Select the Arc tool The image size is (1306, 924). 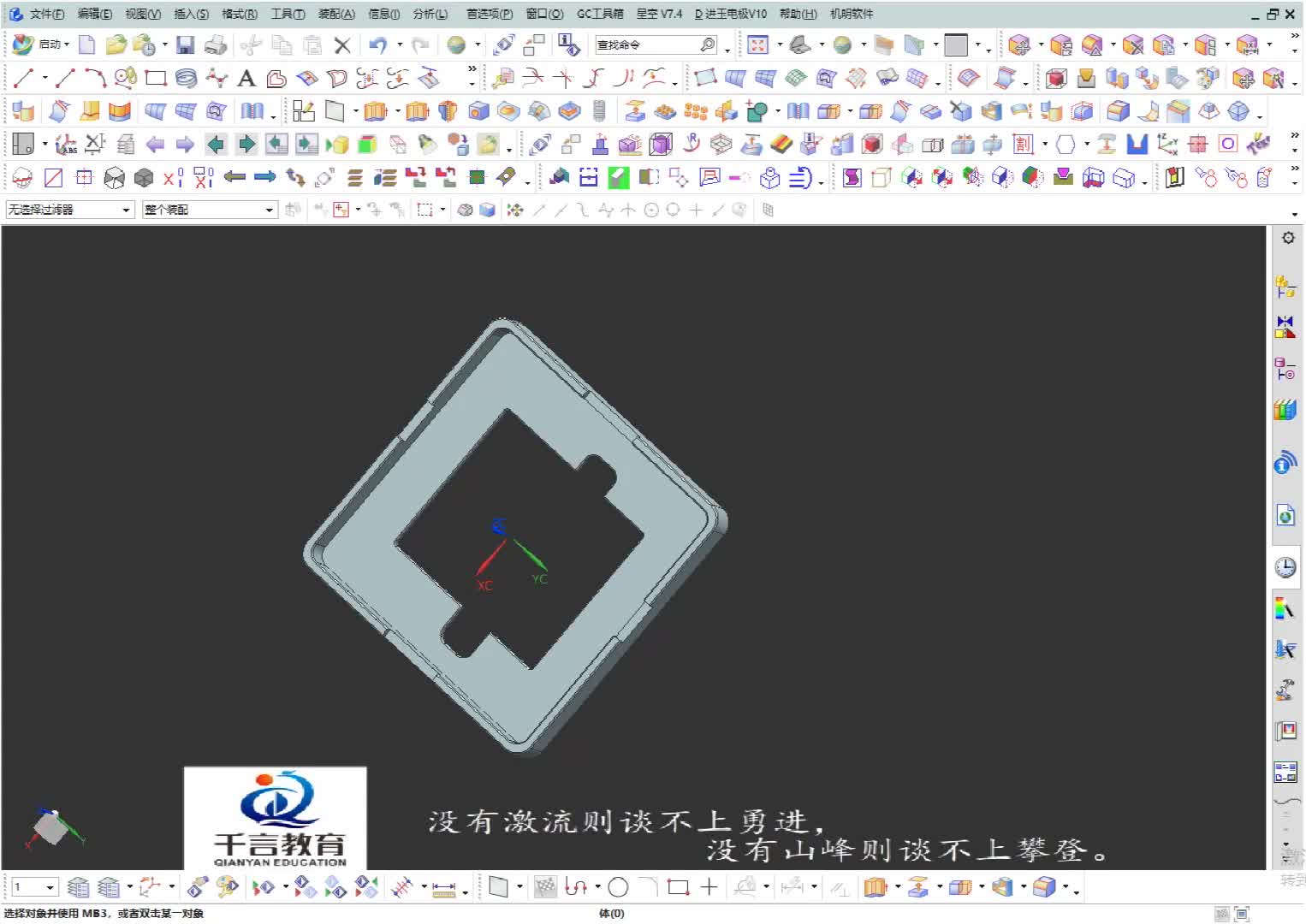[95, 79]
